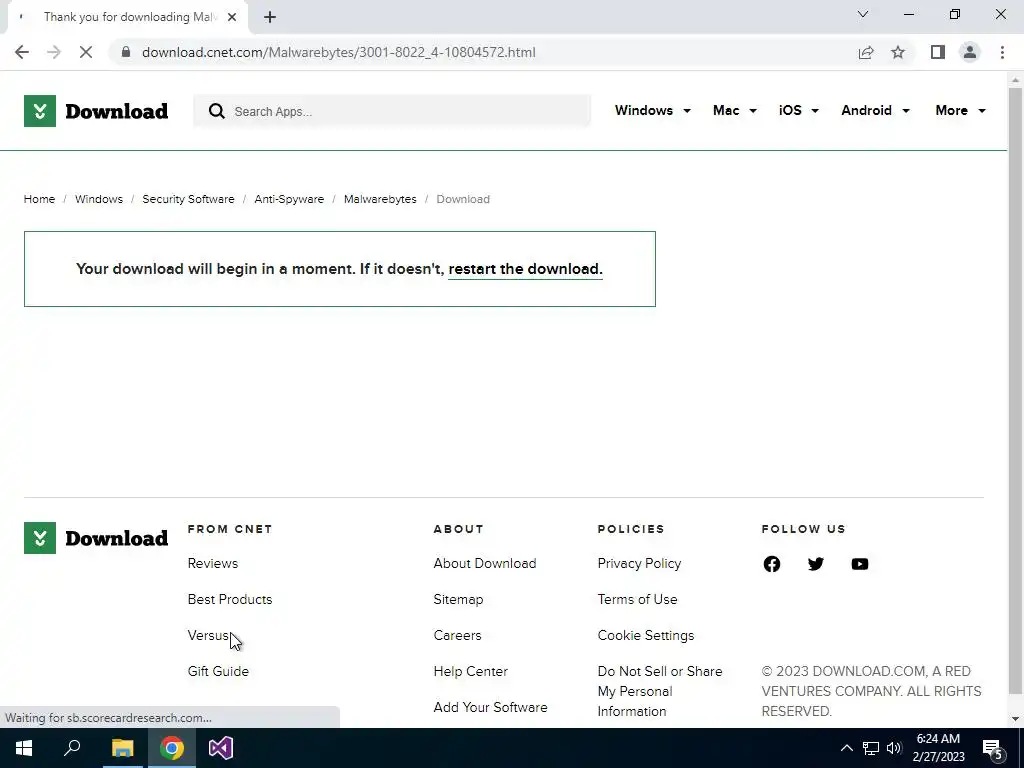
Task: Open the Sitemap link
Action: (458, 599)
